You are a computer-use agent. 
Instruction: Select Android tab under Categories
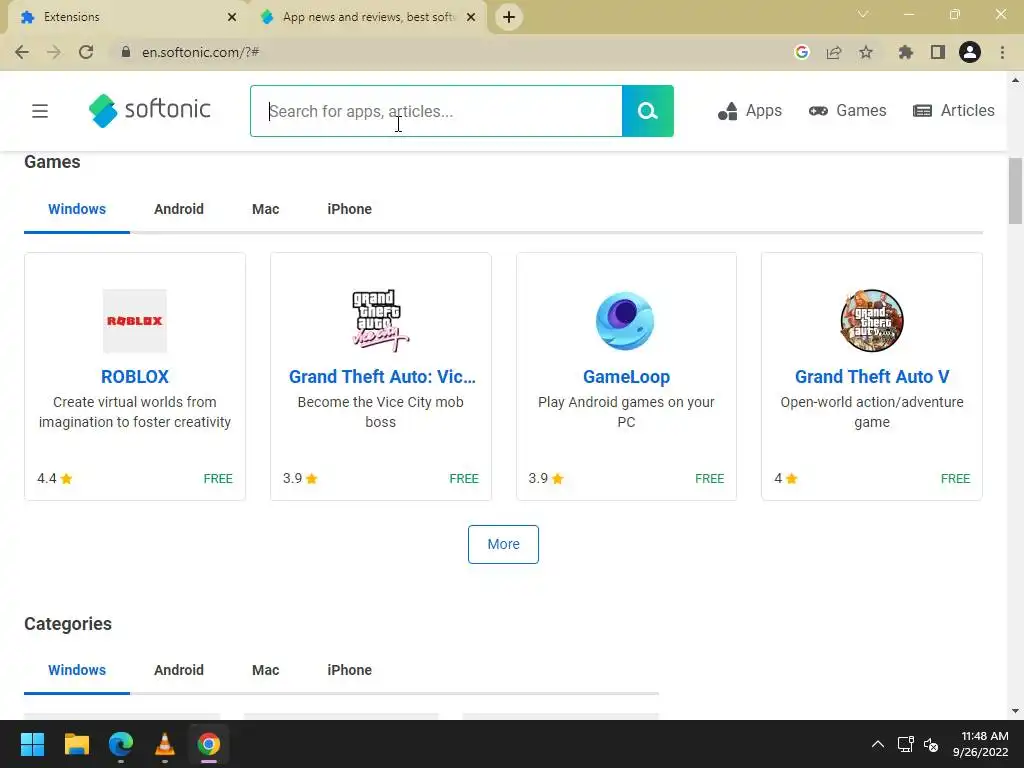pyautogui.click(x=179, y=670)
